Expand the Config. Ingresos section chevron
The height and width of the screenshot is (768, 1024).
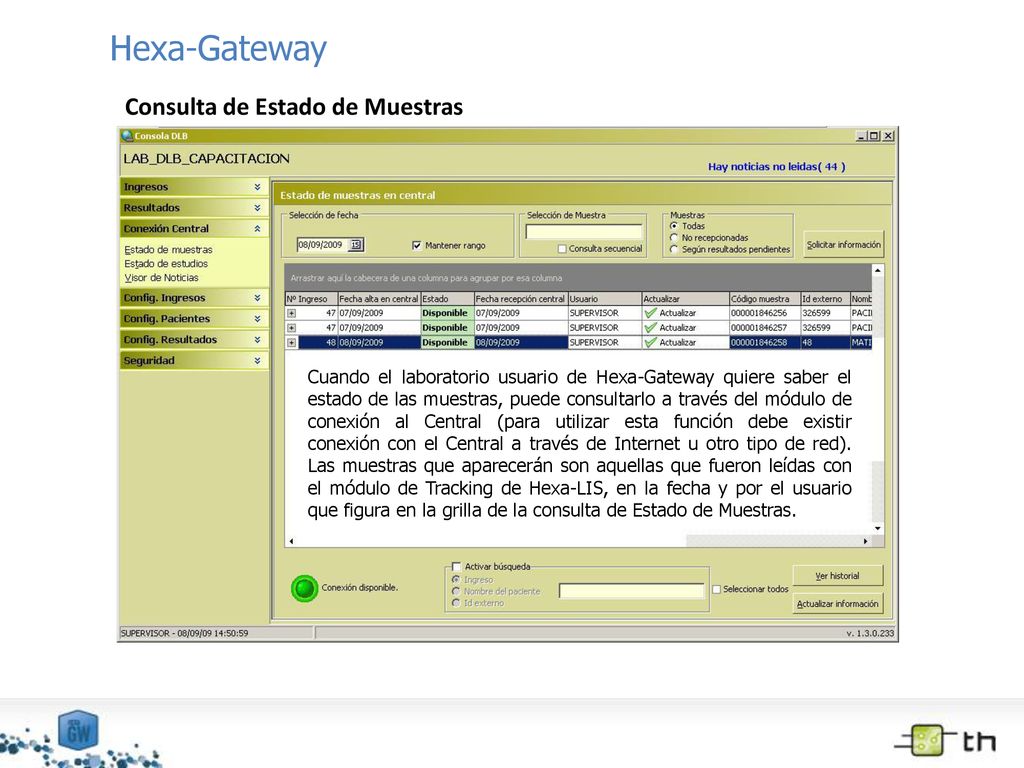coord(257,298)
